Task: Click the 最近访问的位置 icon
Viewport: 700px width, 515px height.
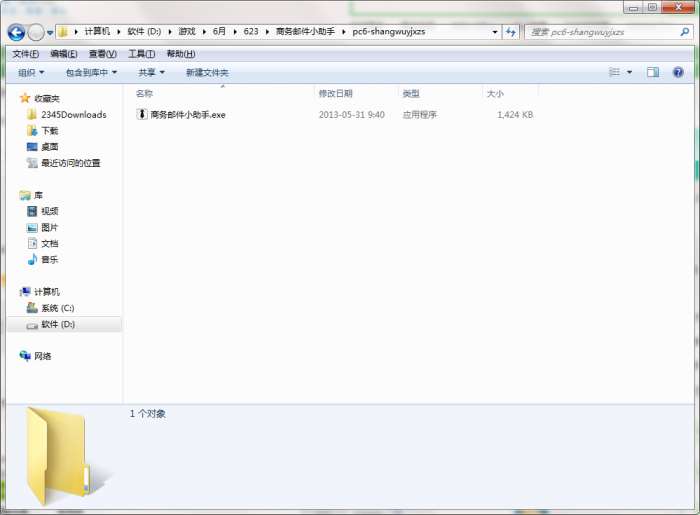Action: click(32, 163)
